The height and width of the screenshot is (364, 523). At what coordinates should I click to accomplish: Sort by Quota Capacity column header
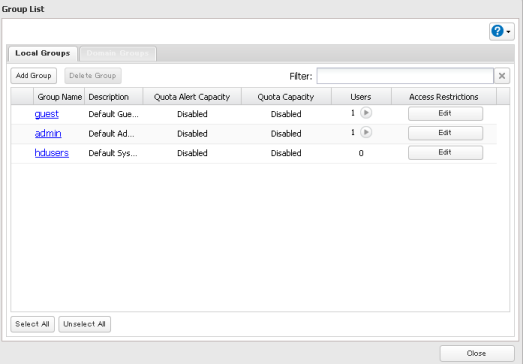(x=286, y=97)
